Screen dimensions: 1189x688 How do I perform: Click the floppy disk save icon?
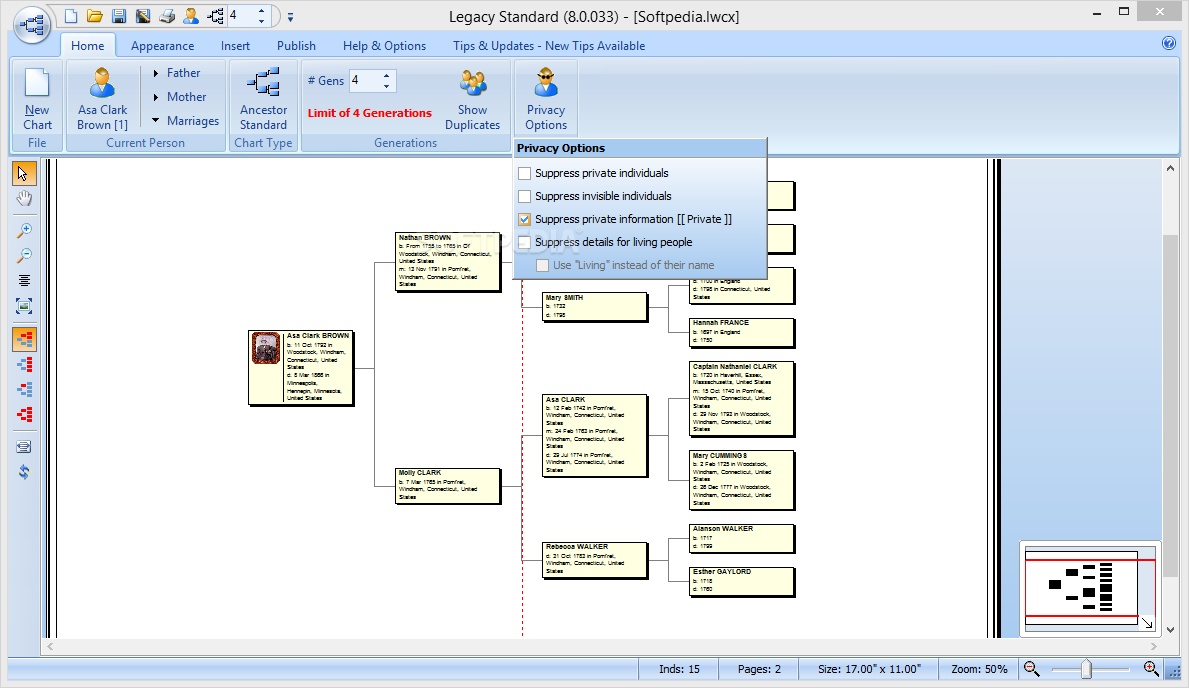tap(118, 15)
